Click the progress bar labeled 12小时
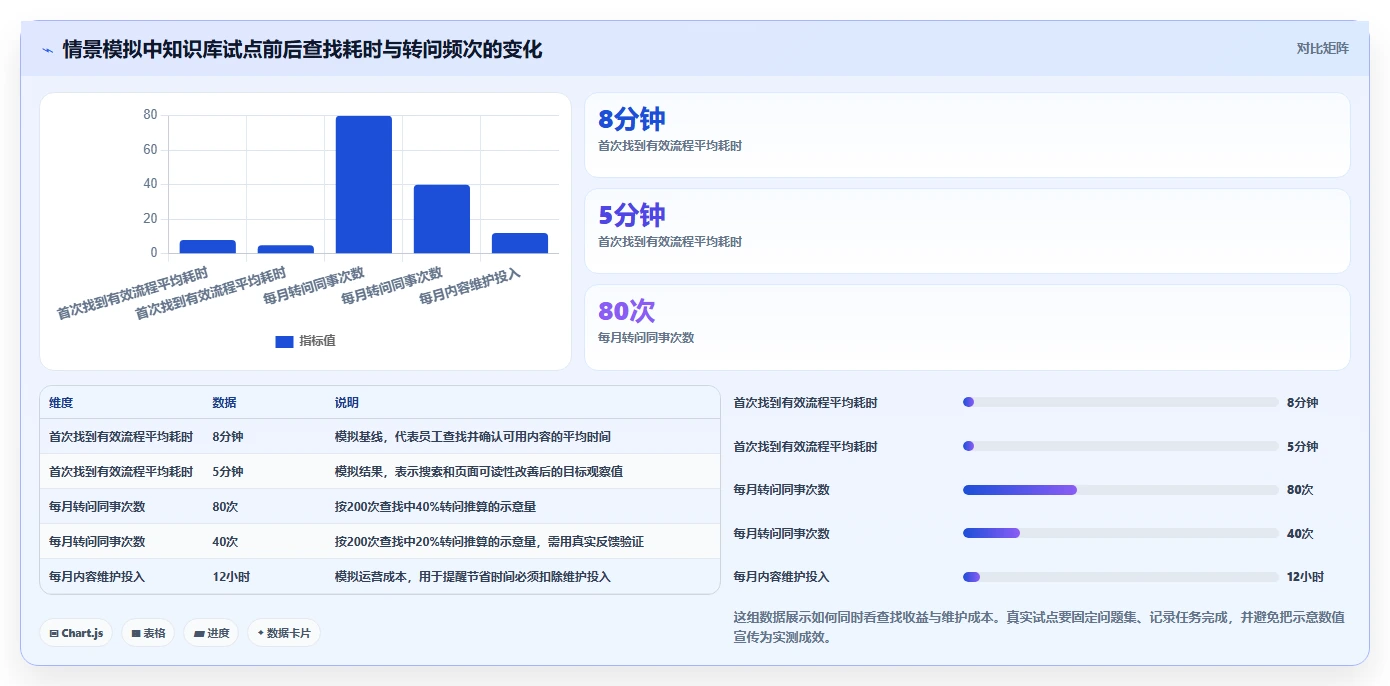Screen dimensions: 1390x686 coord(1121,577)
